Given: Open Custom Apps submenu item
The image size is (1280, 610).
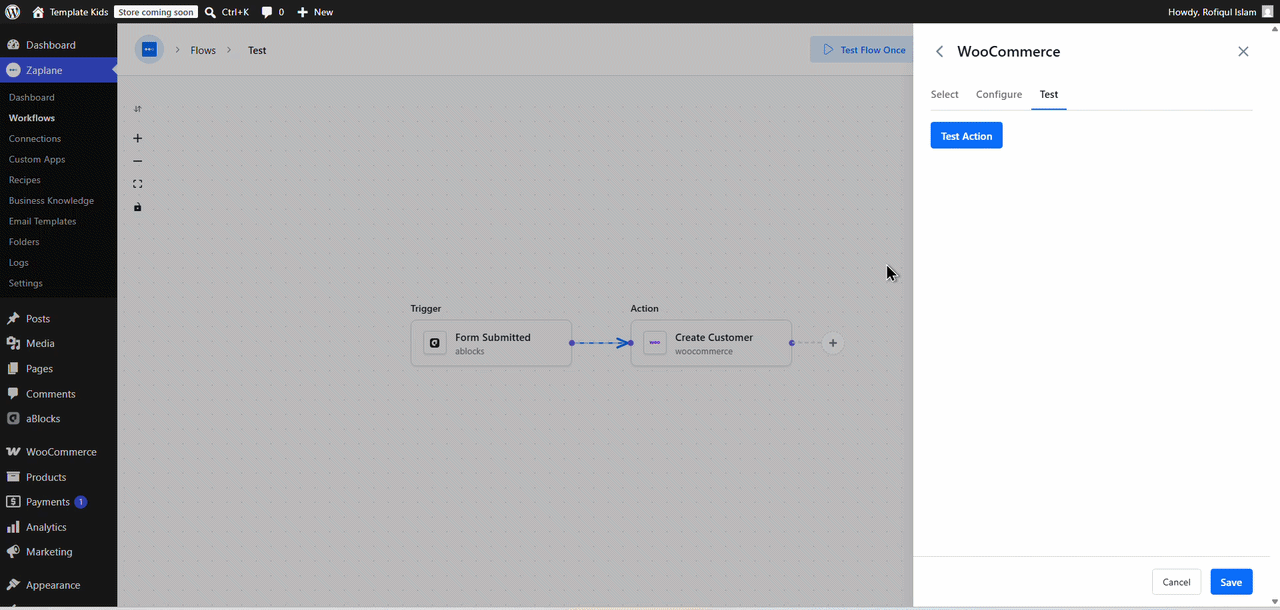Looking at the screenshot, I should click(37, 159).
